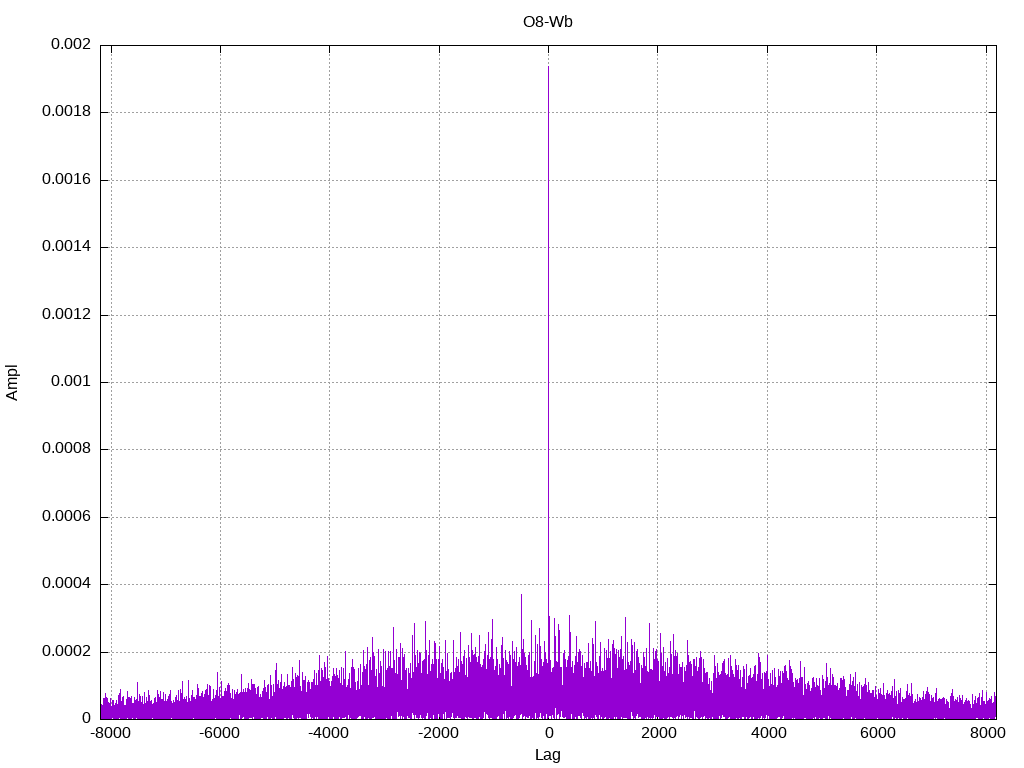Click the 0.0018 amplitude tick label

(66, 112)
